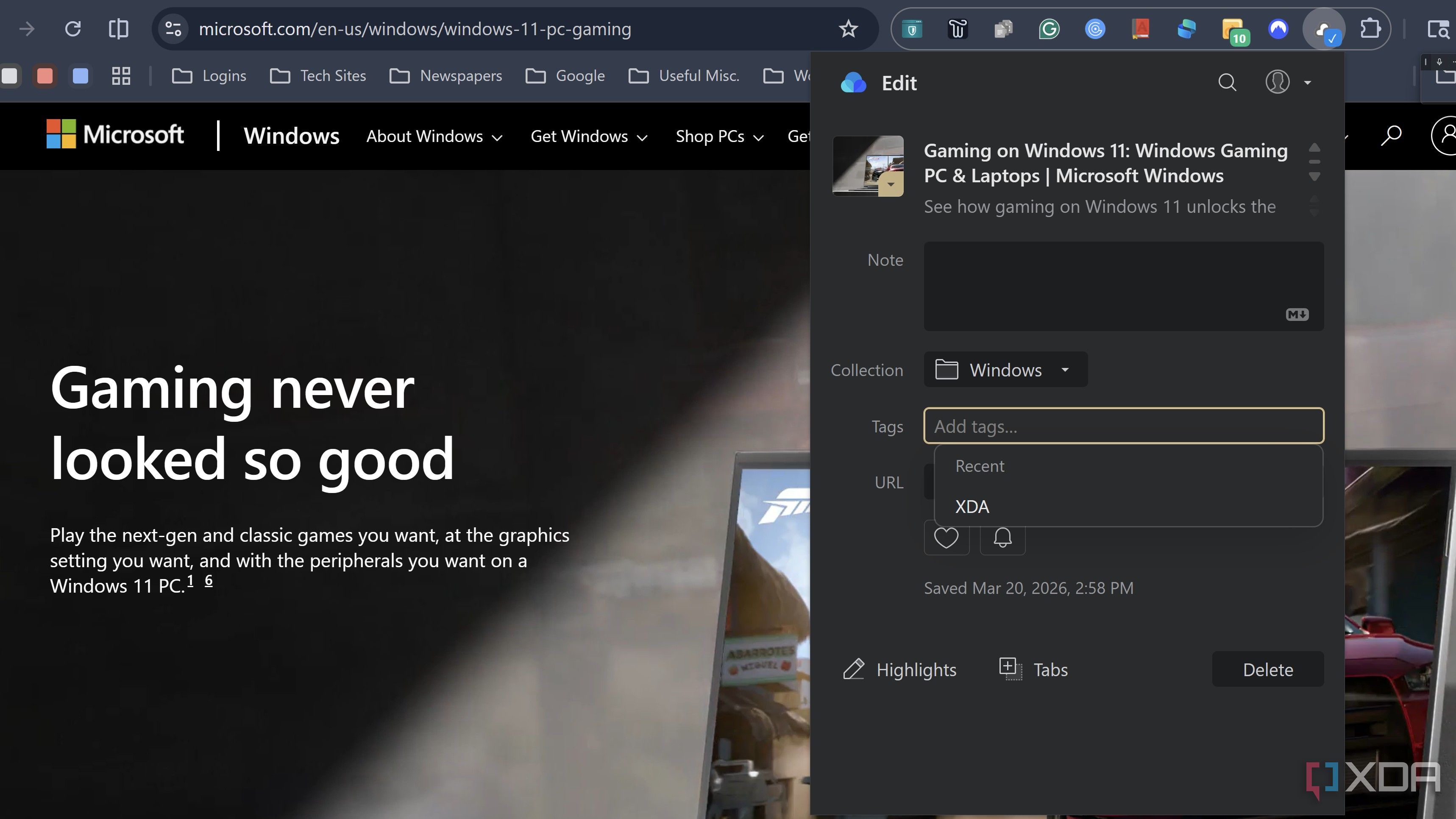The image size is (1456, 819).
Task: Click the Windows site heading link
Action: coord(291,136)
